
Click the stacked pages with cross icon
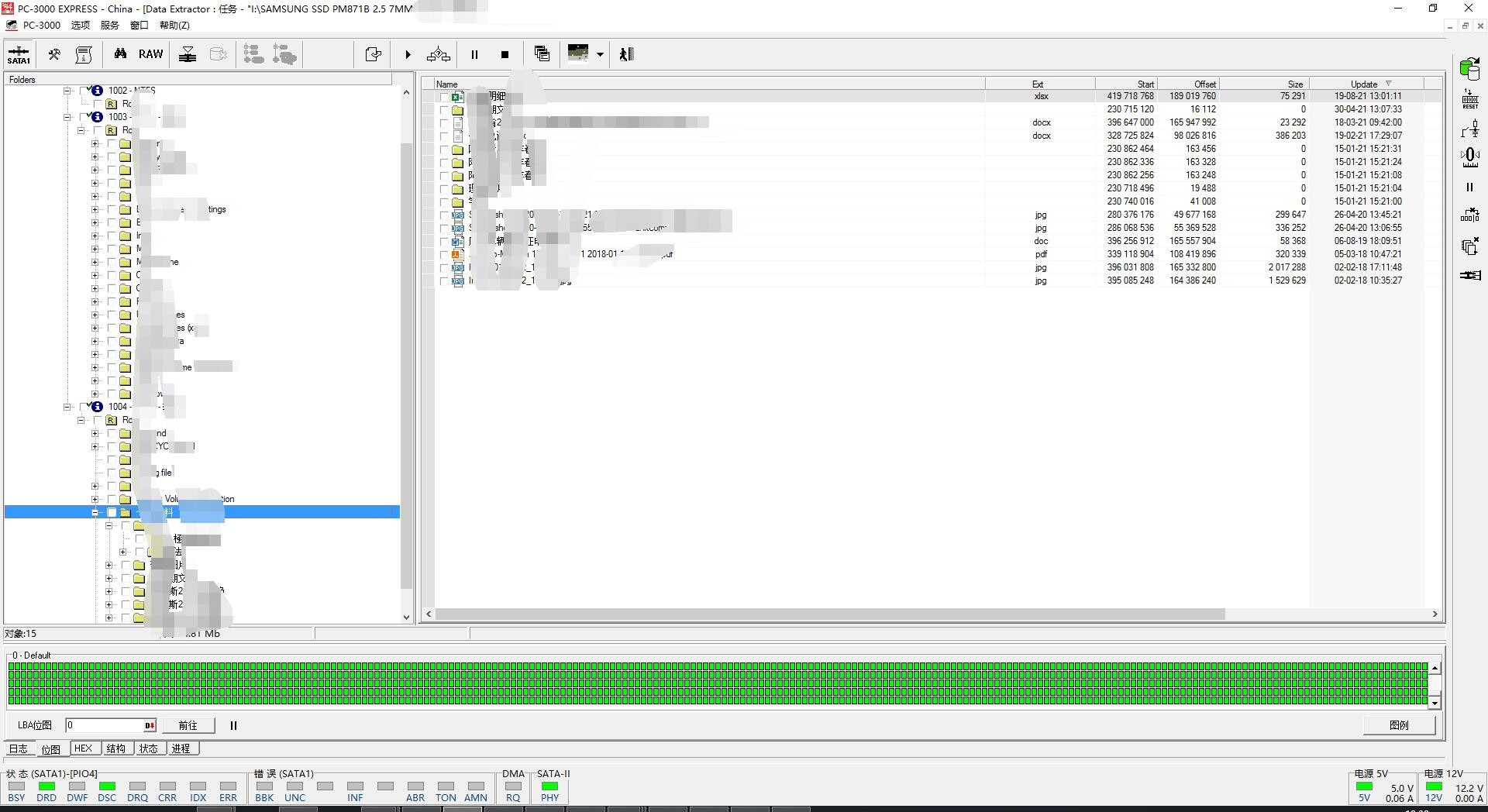click(x=1469, y=246)
